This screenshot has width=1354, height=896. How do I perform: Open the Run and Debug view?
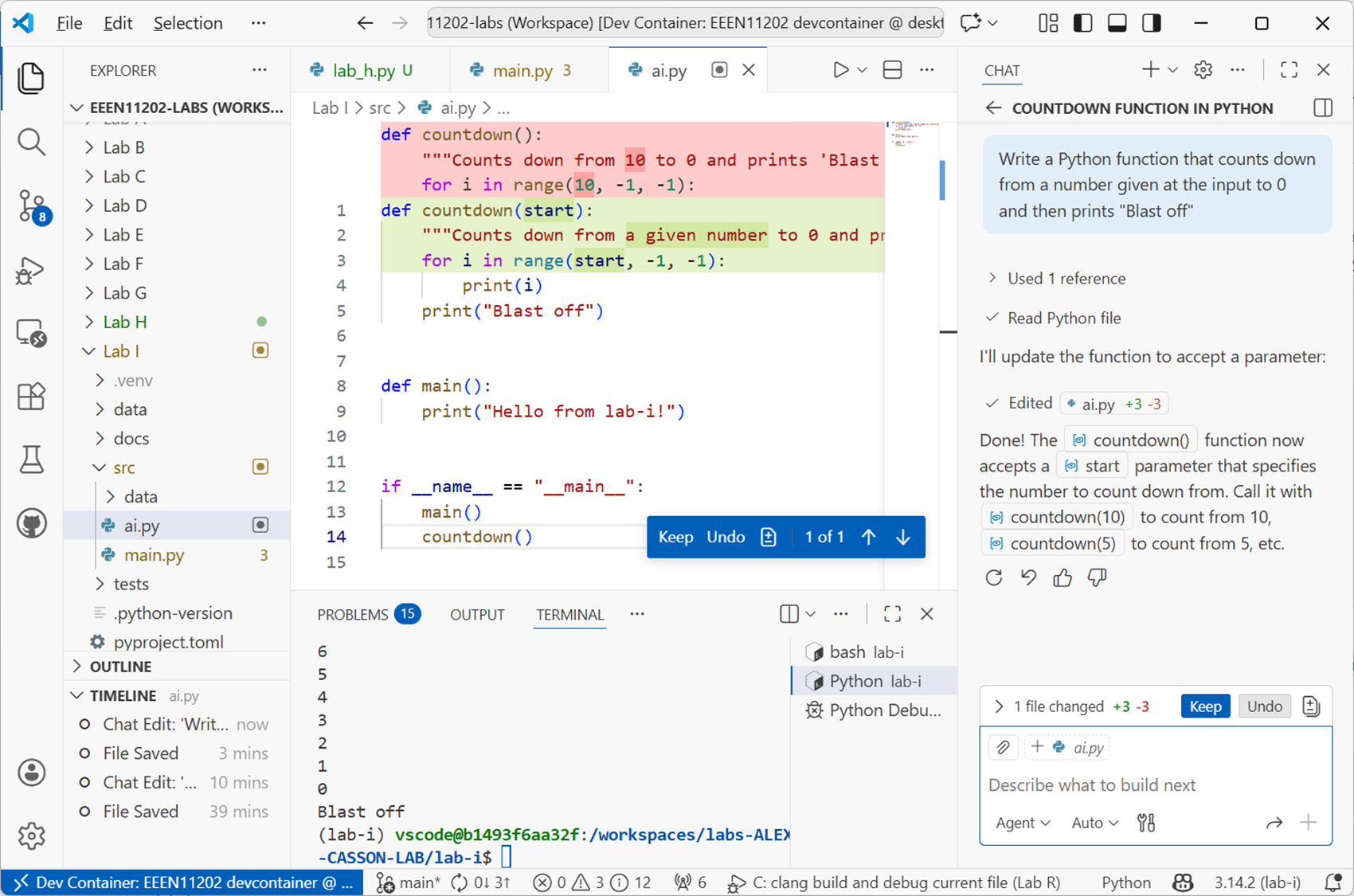(30, 271)
